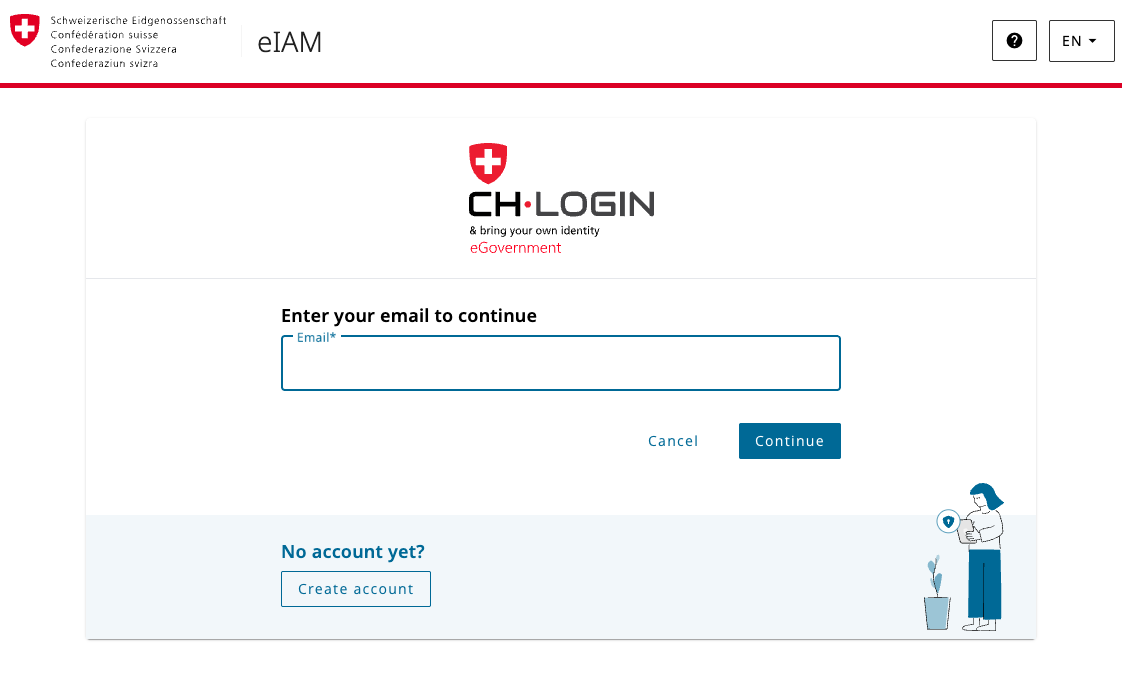Expand the language selector menu

point(1081,40)
